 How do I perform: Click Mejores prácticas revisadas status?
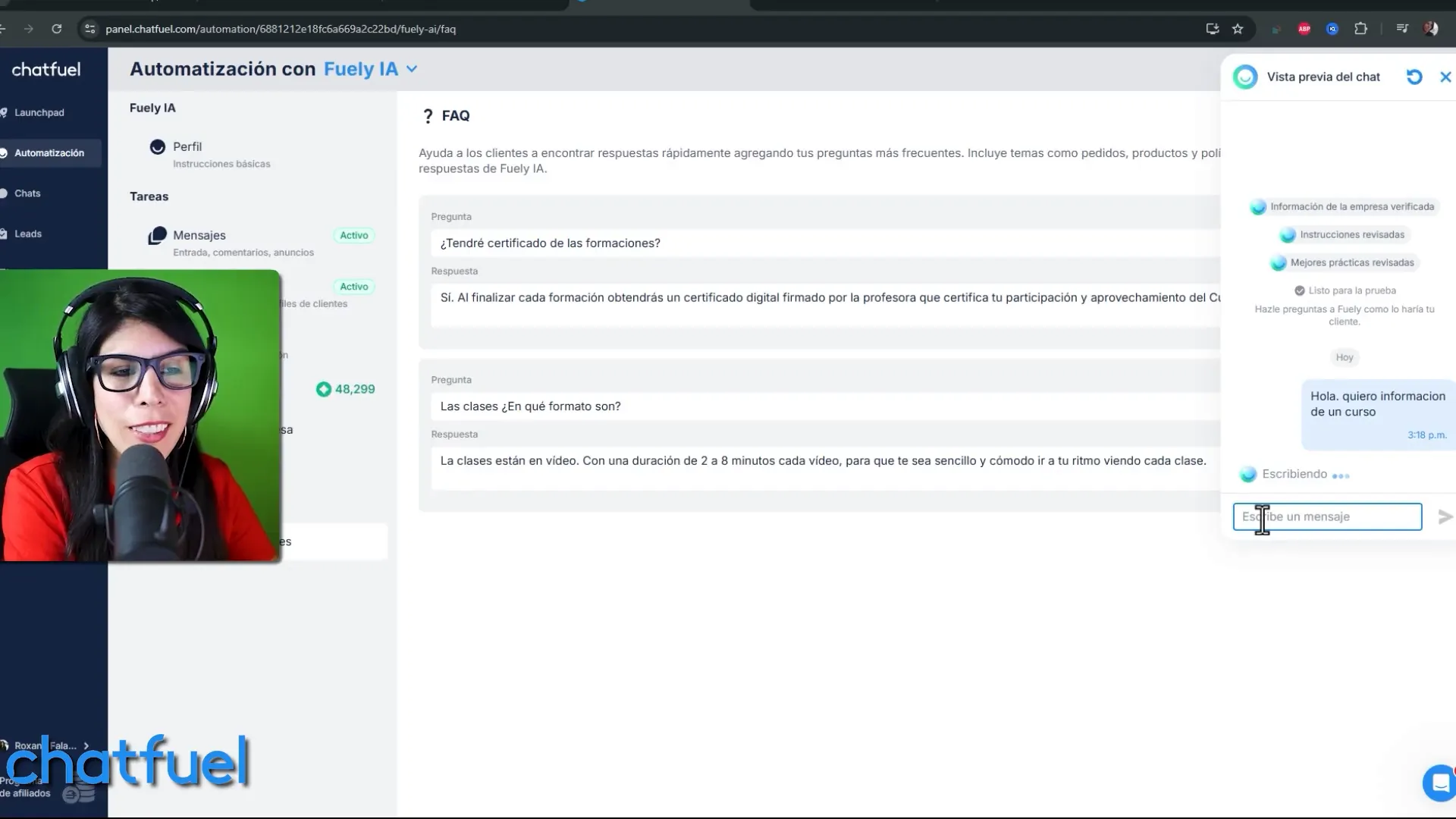tap(1345, 262)
